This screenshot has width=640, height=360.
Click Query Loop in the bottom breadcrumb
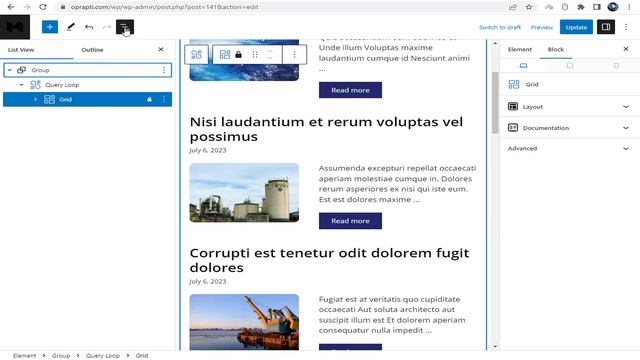[x=103, y=356]
